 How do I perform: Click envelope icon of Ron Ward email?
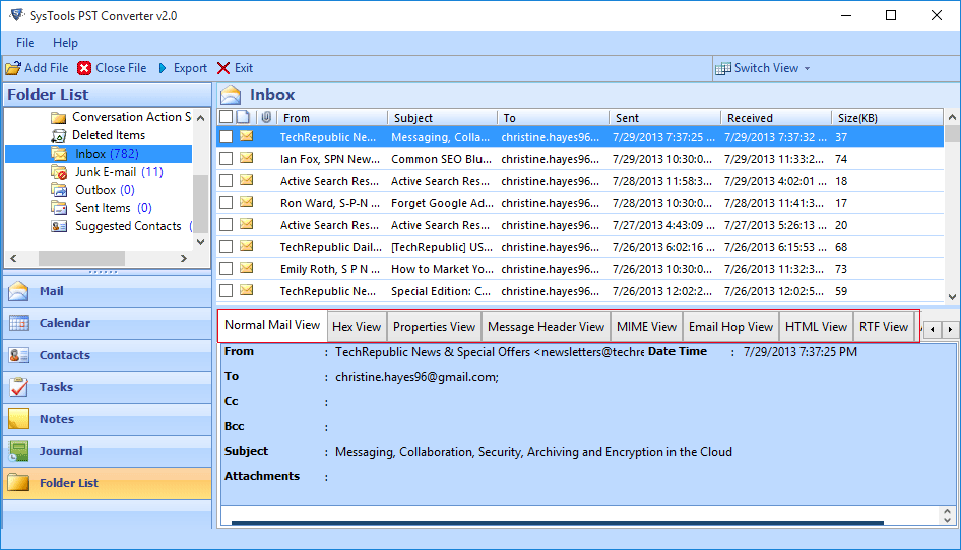tap(246, 202)
